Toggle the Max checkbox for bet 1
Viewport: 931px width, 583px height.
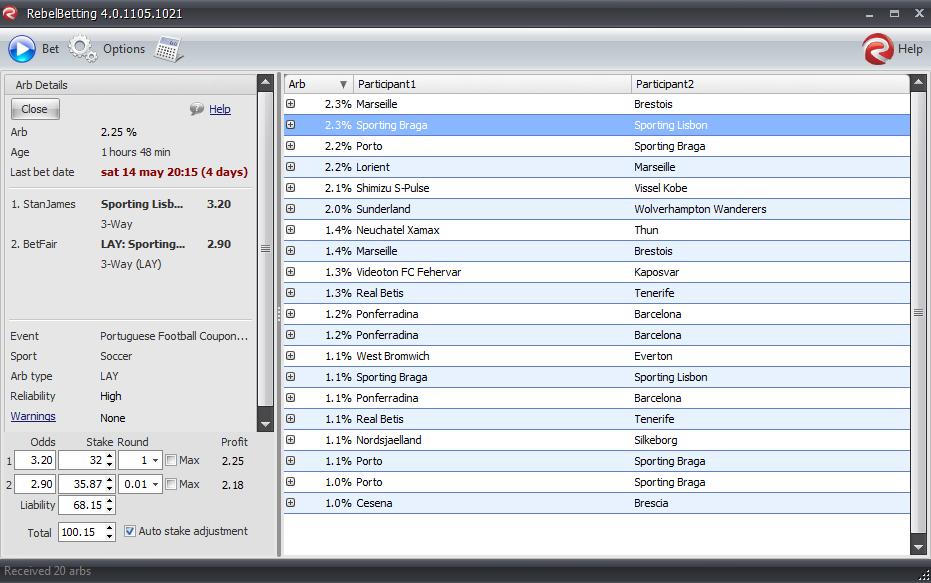tap(171, 460)
